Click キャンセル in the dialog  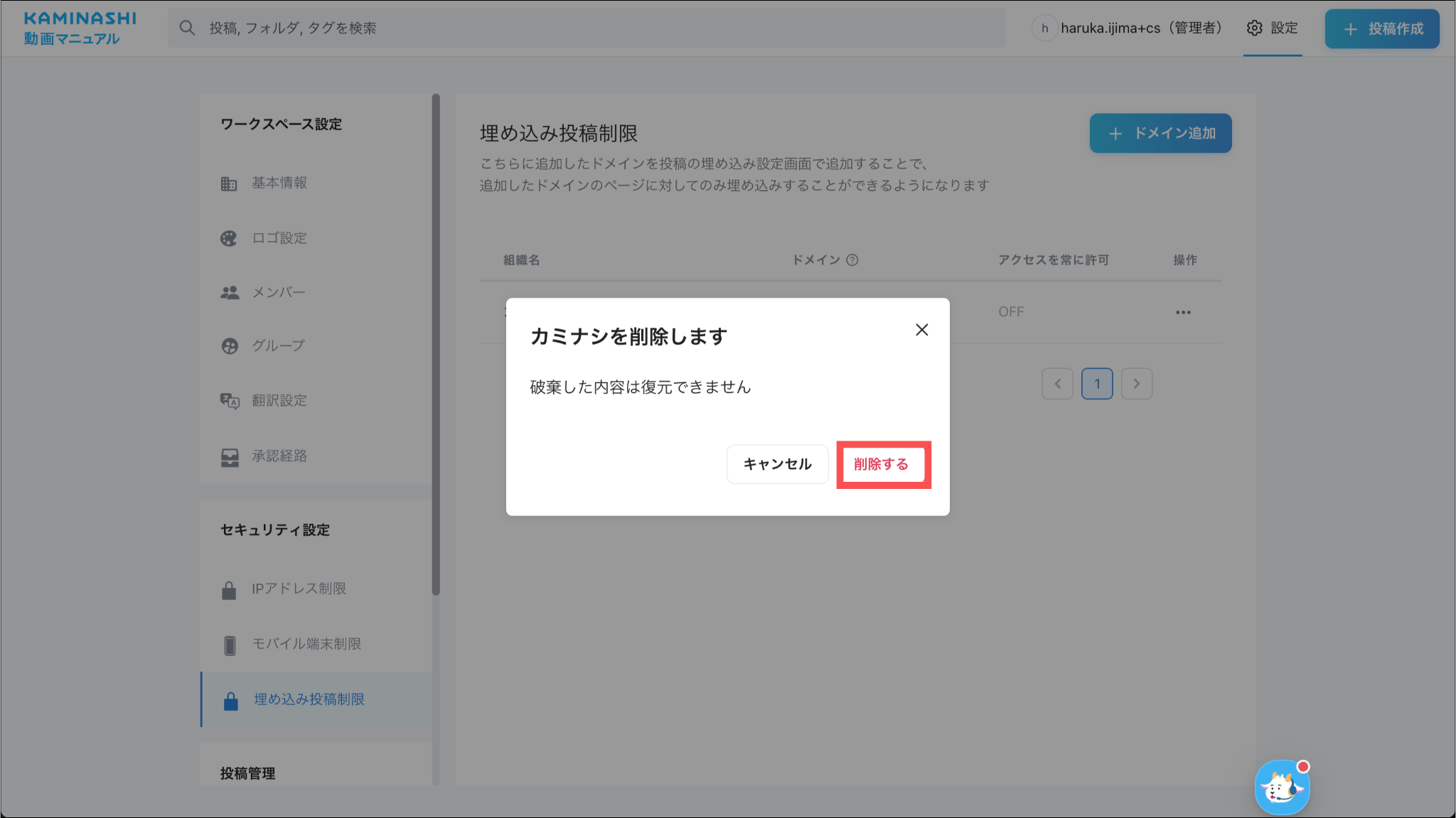(777, 465)
